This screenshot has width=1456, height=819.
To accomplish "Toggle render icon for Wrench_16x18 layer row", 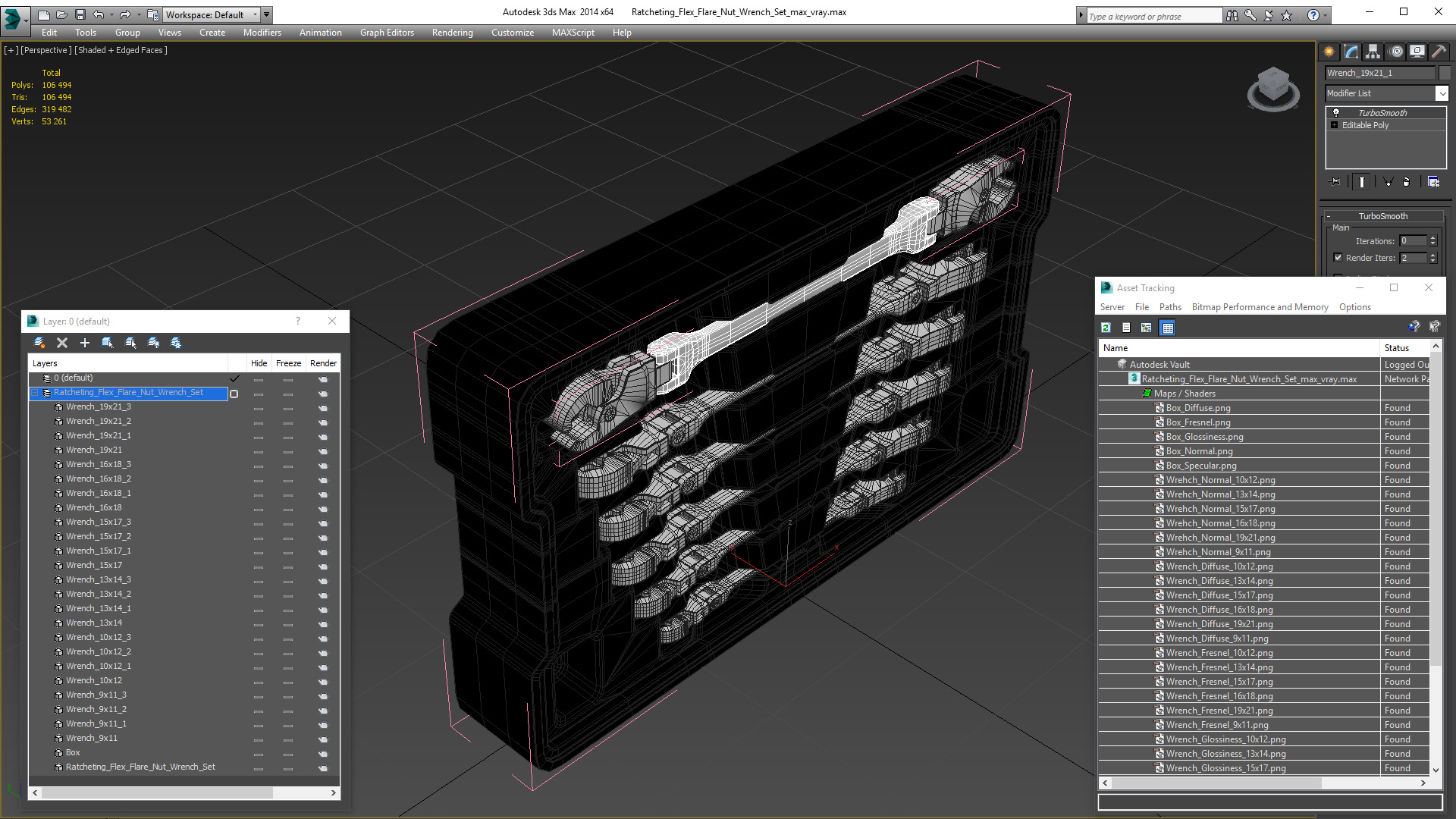I will click(323, 509).
